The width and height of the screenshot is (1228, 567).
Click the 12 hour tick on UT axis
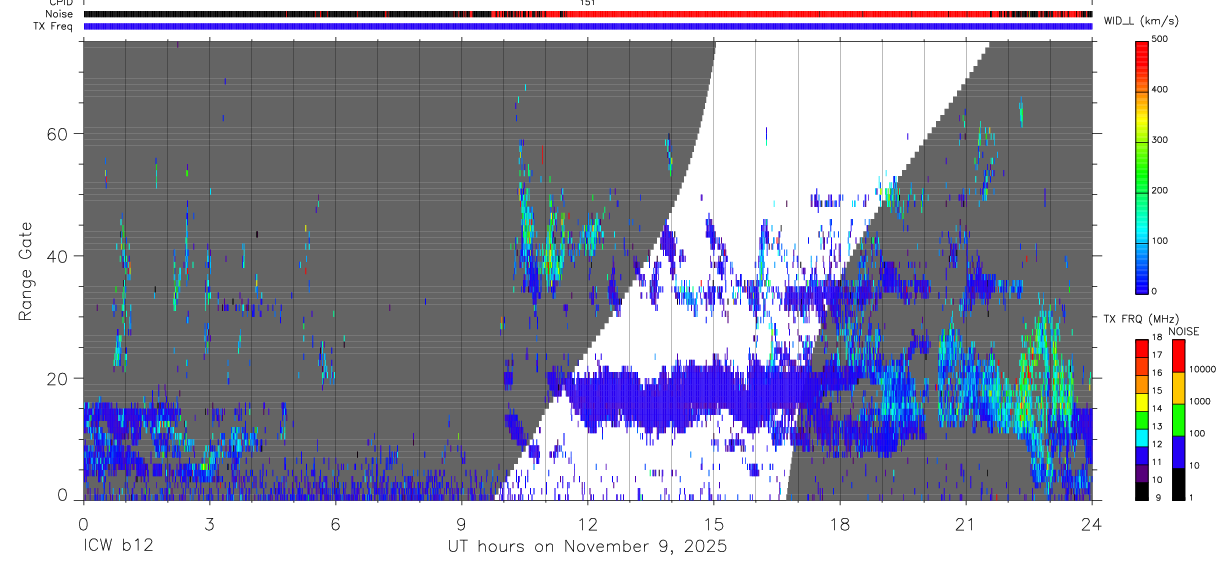588,523
